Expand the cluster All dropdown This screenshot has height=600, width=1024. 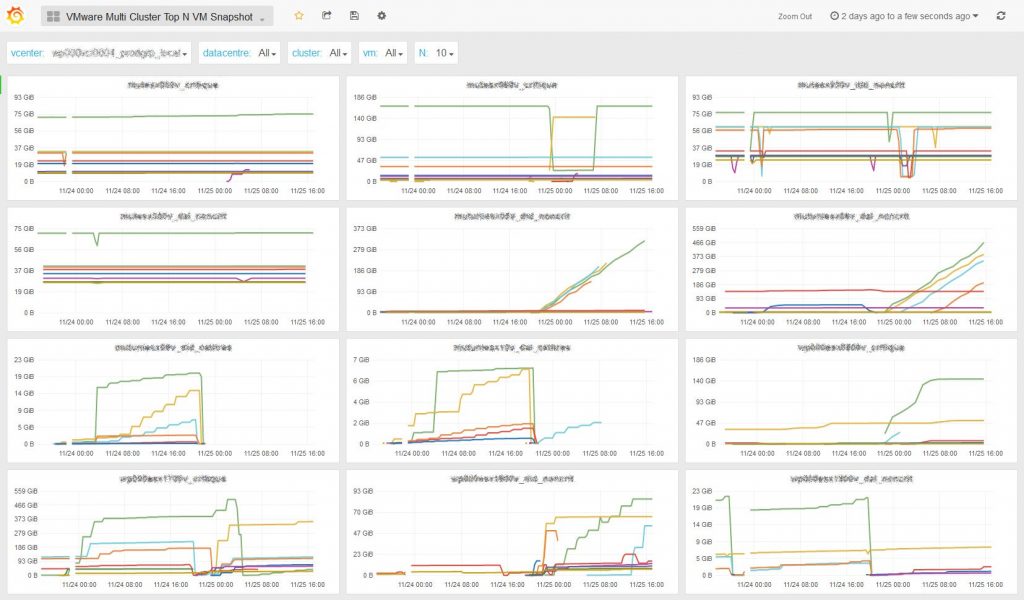(338, 52)
